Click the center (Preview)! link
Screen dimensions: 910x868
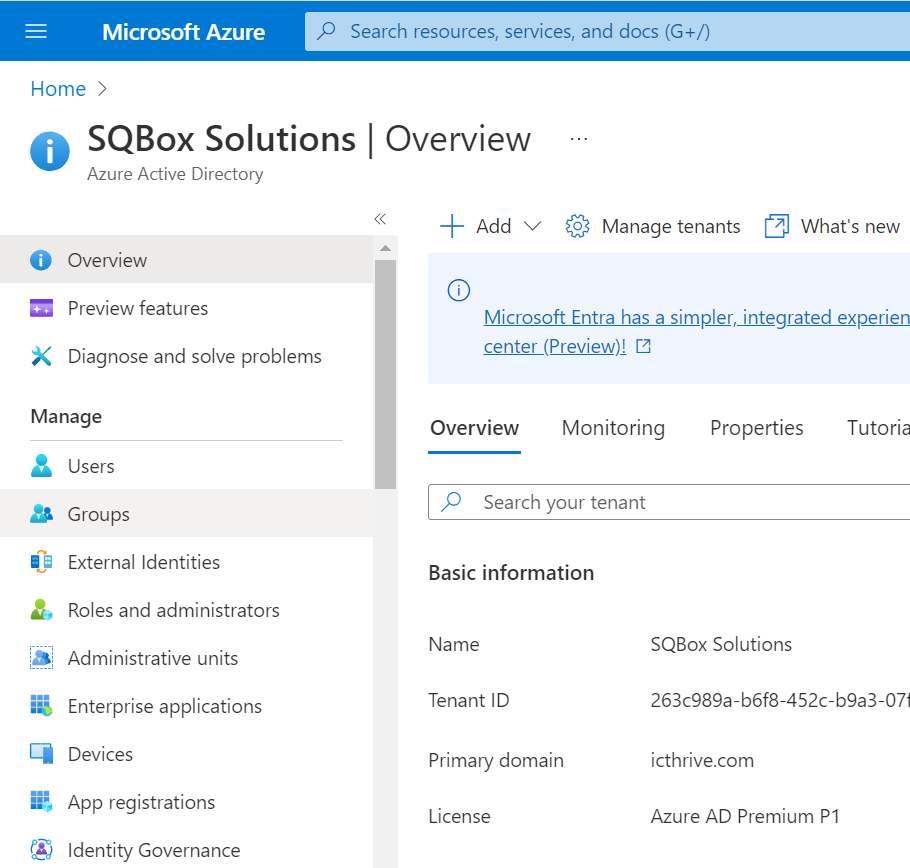click(x=555, y=346)
